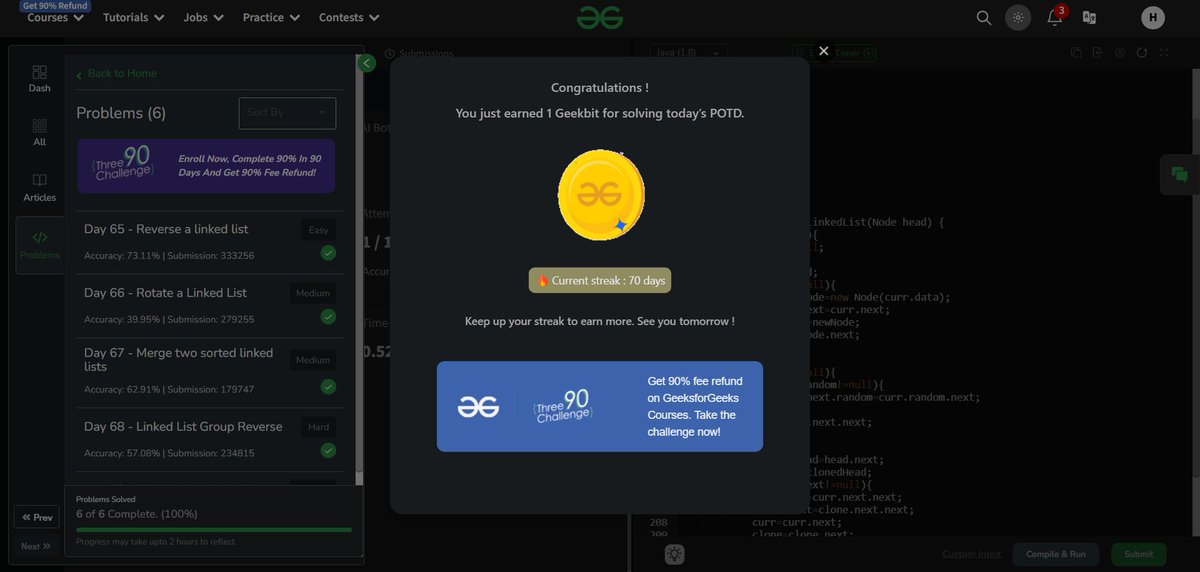The height and width of the screenshot is (572, 1200).
Task: Collapse the problems panel with green arrow
Action: coord(366,63)
